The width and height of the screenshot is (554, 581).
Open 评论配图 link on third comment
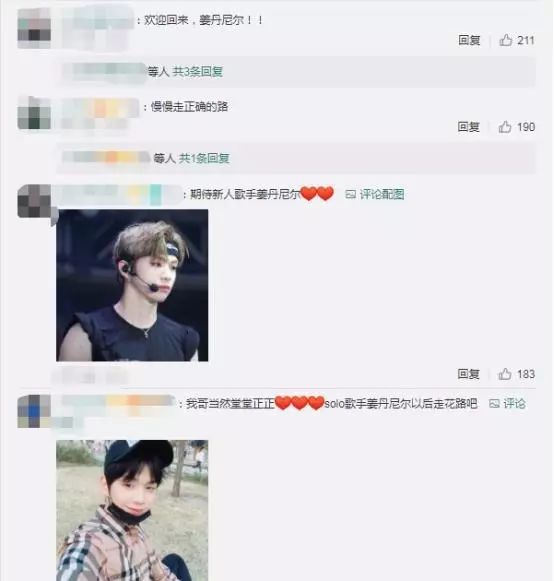click(x=382, y=194)
